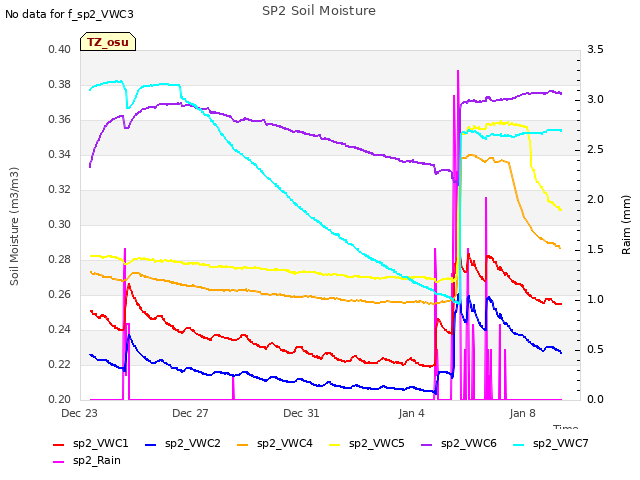640x480 pixels.
Task: Select sp2_VWC5 legend label
Action: [376, 443]
